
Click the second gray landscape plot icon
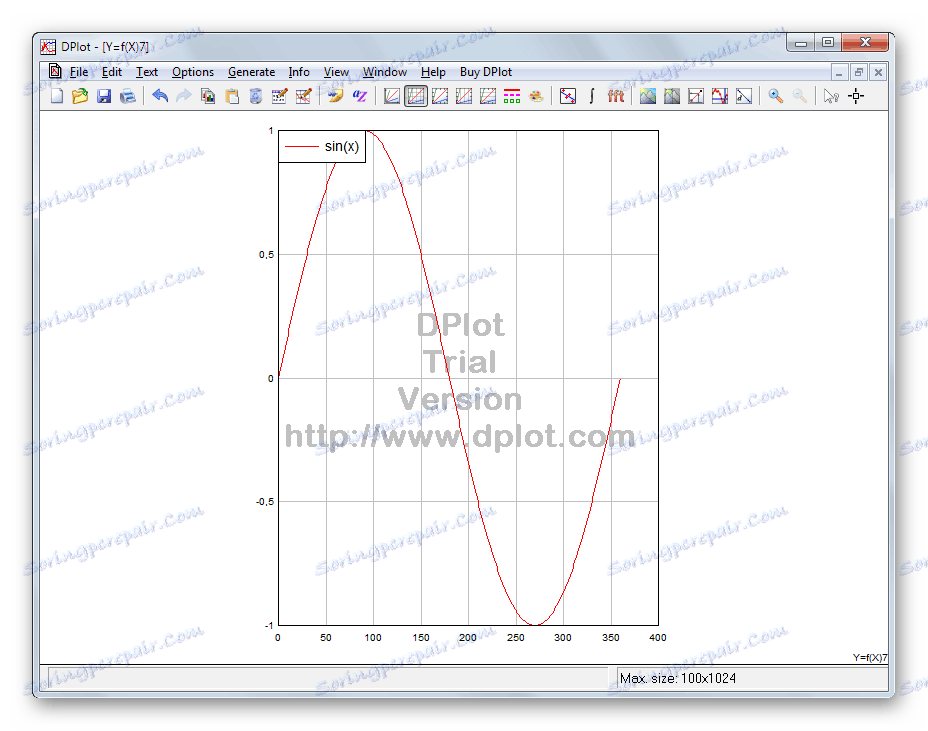point(672,96)
